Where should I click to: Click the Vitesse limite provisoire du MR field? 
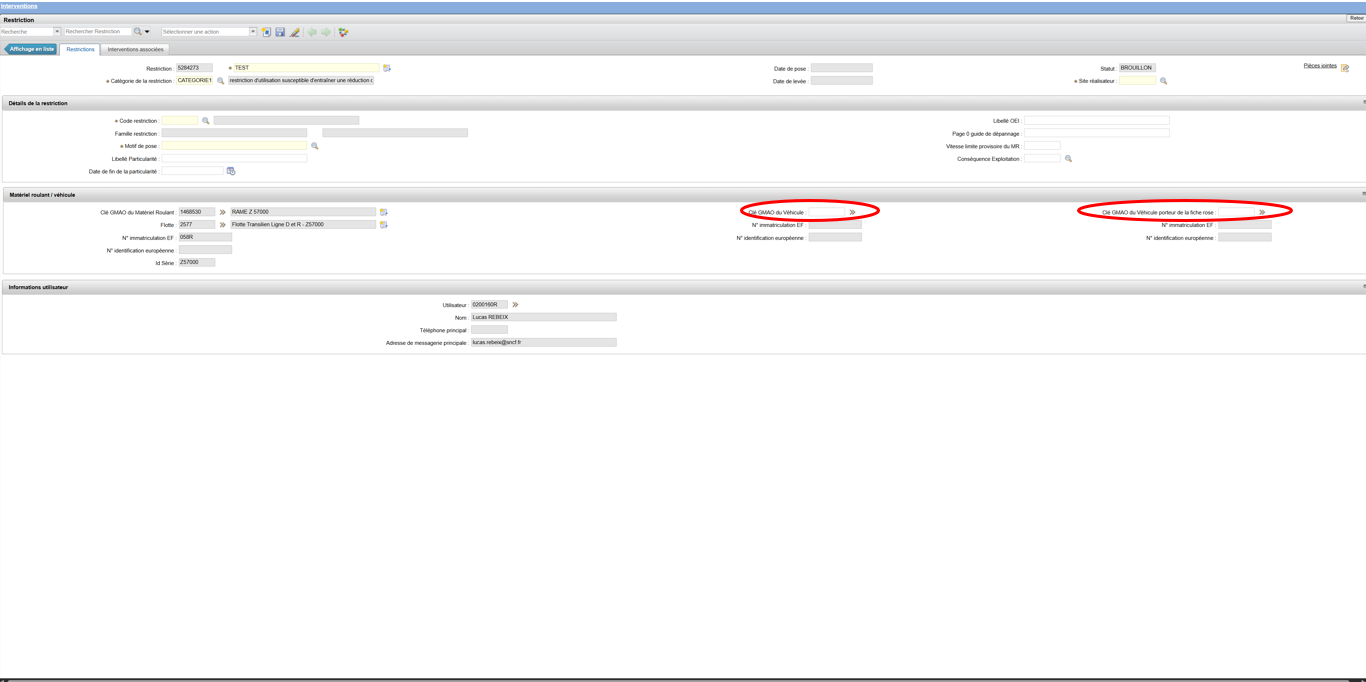point(1042,146)
